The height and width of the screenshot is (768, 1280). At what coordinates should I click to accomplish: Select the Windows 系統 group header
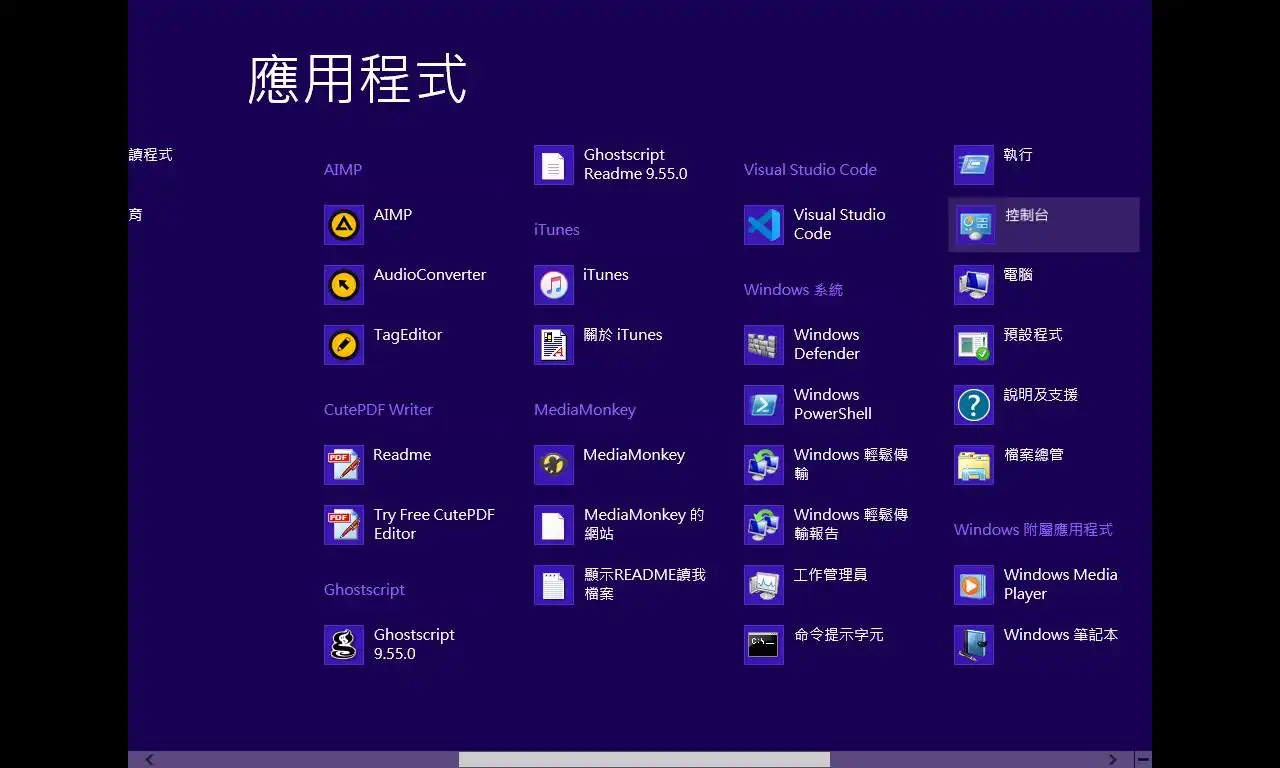[794, 290]
